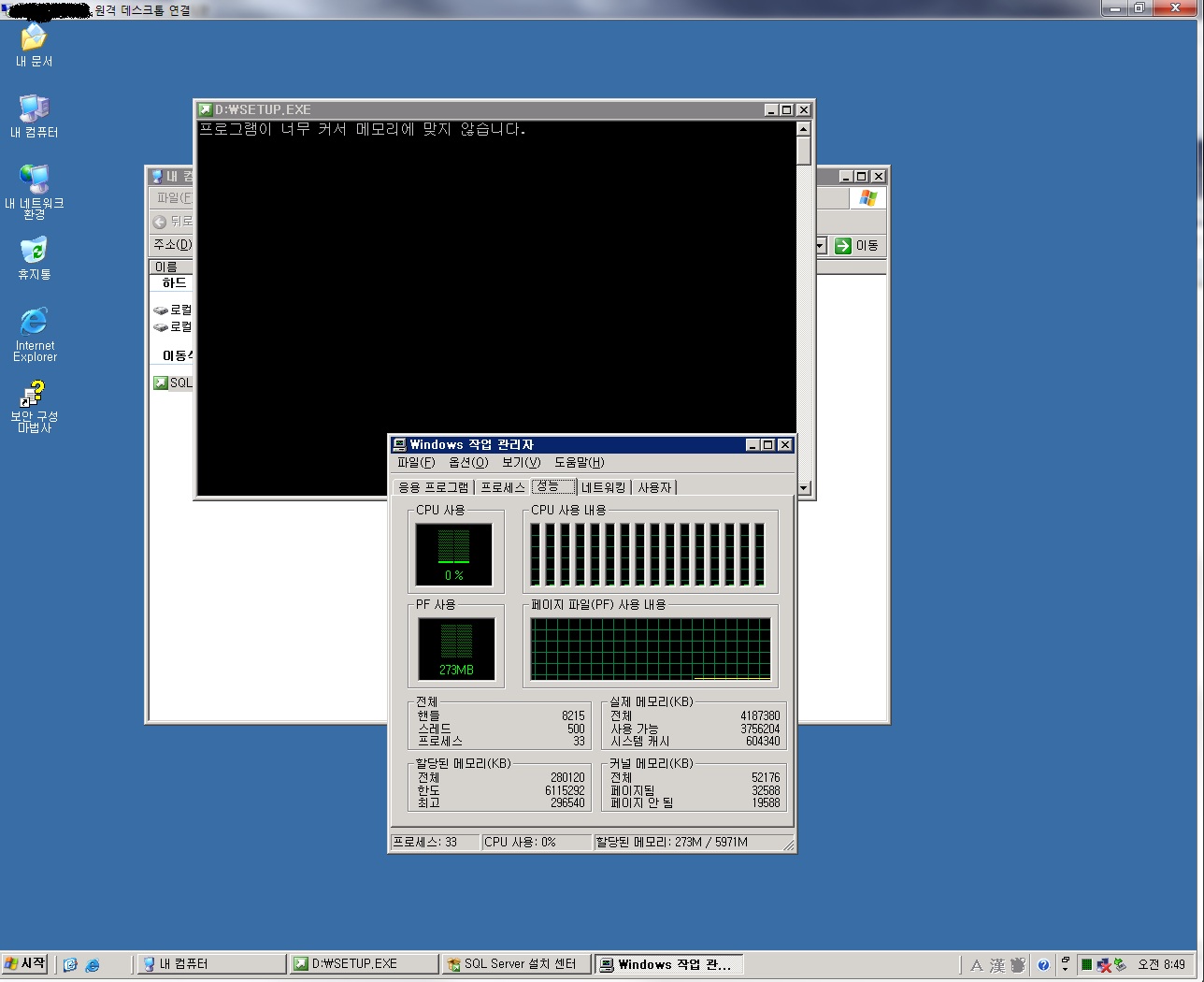The image size is (1204, 982).
Task: Click the 하드 group header in 내 컴퓨터 window
Action: (x=174, y=282)
